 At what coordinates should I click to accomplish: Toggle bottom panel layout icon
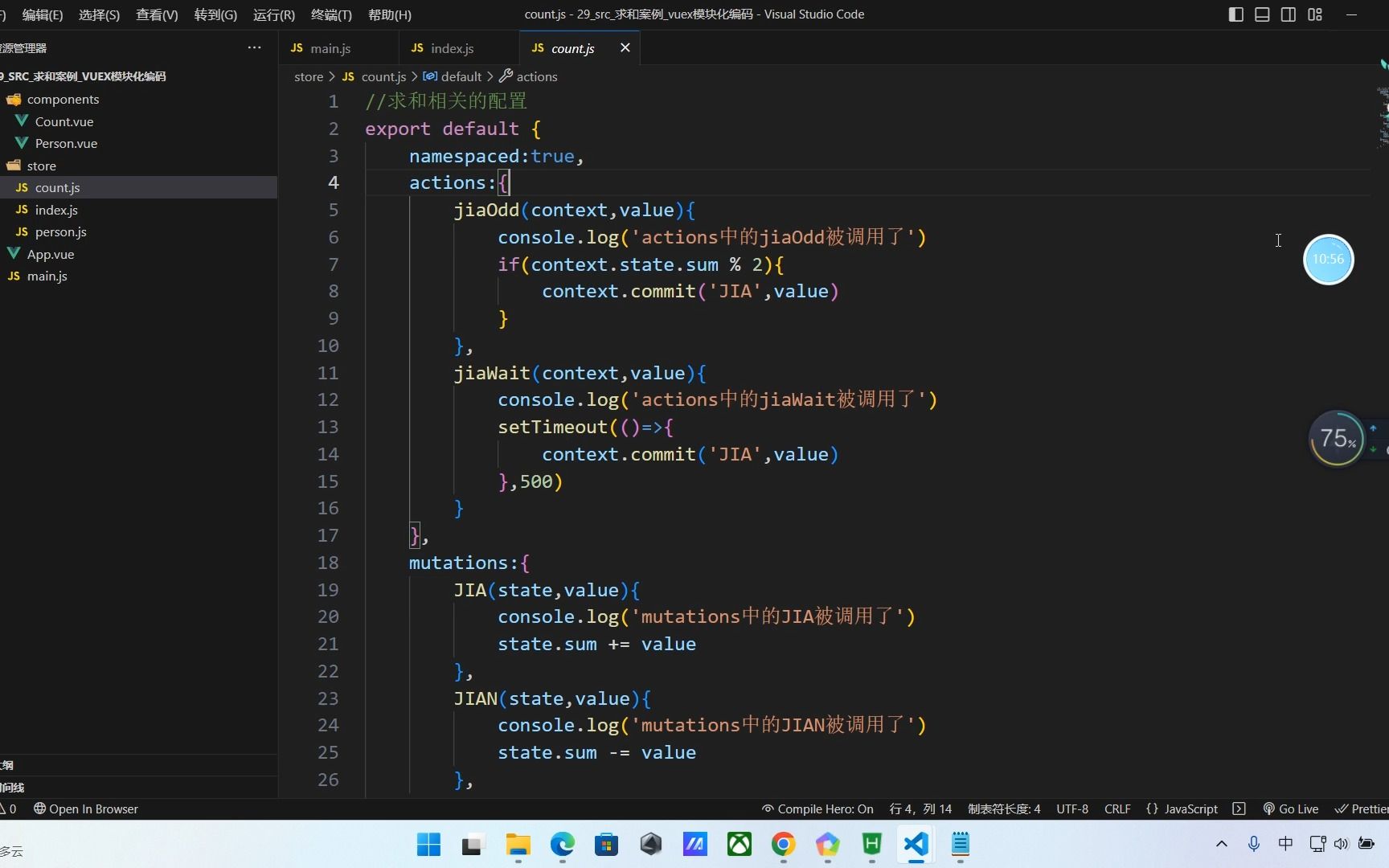(1262, 14)
